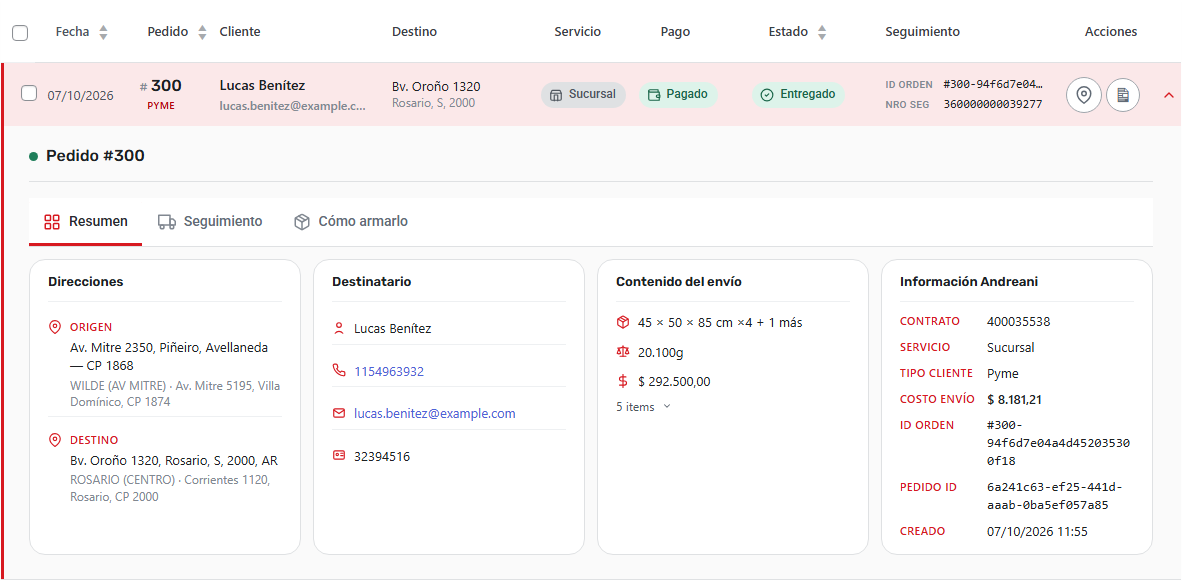Sort by Pedido column arrows
1182x581 pixels.
(202, 32)
